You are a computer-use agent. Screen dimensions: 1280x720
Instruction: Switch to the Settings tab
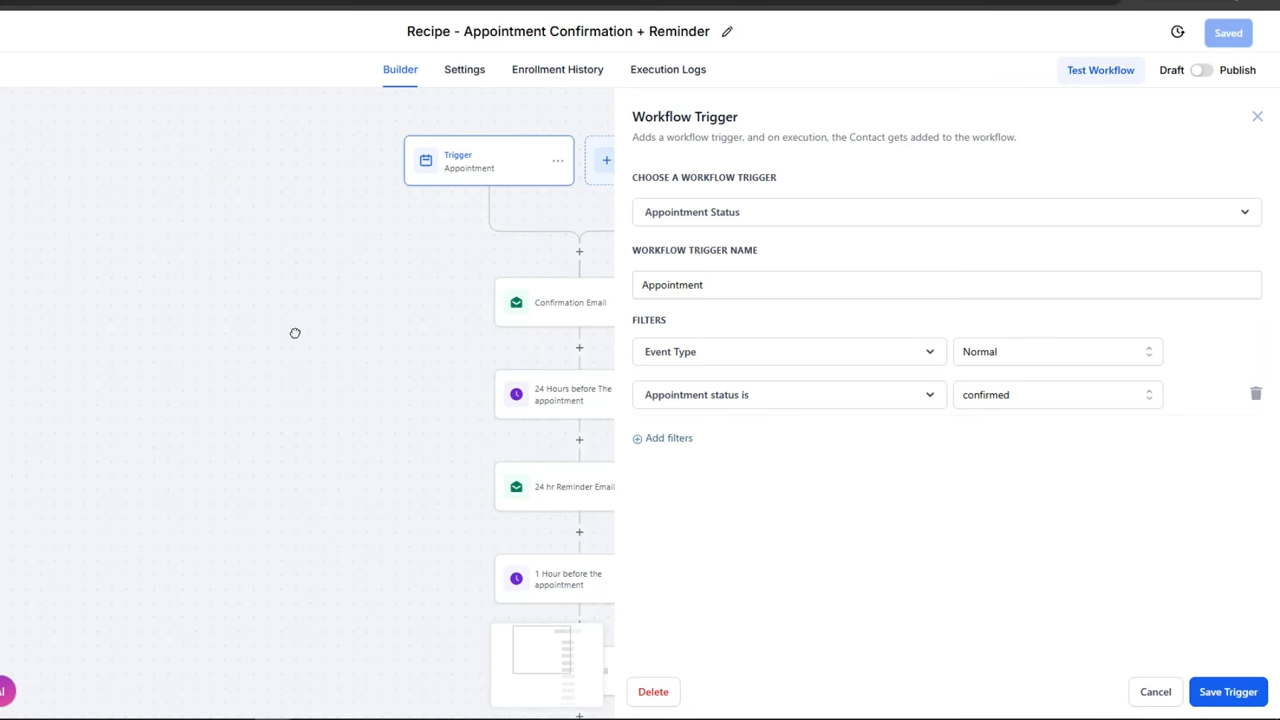pyautogui.click(x=464, y=70)
